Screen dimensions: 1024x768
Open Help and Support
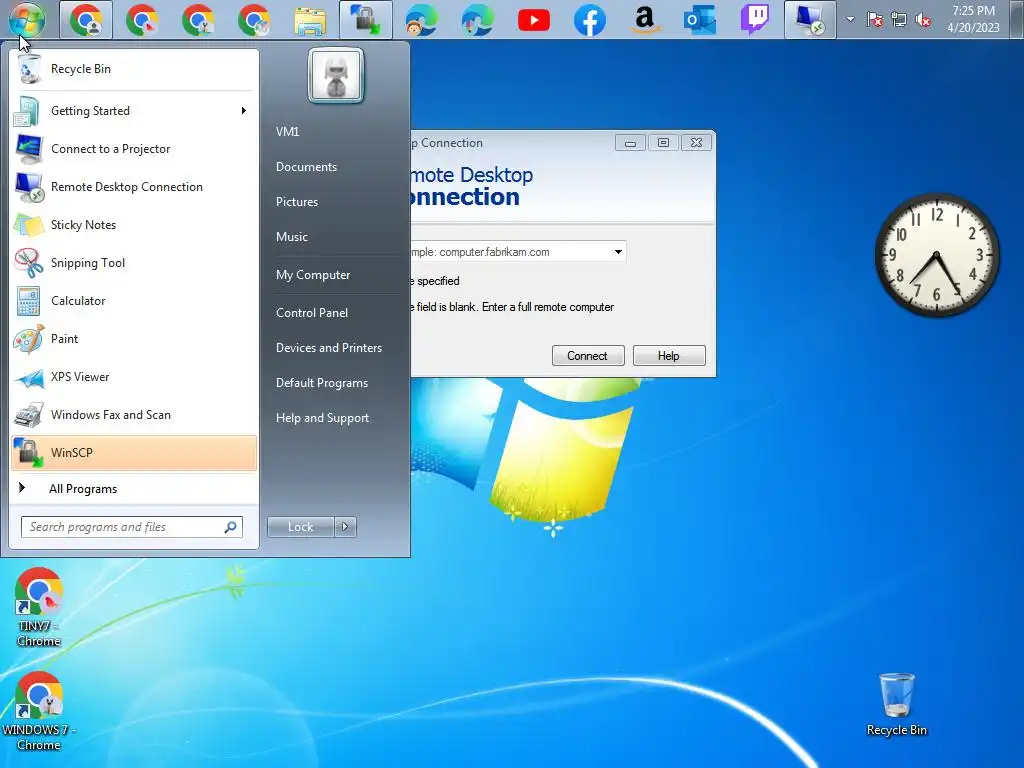click(x=322, y=418)
